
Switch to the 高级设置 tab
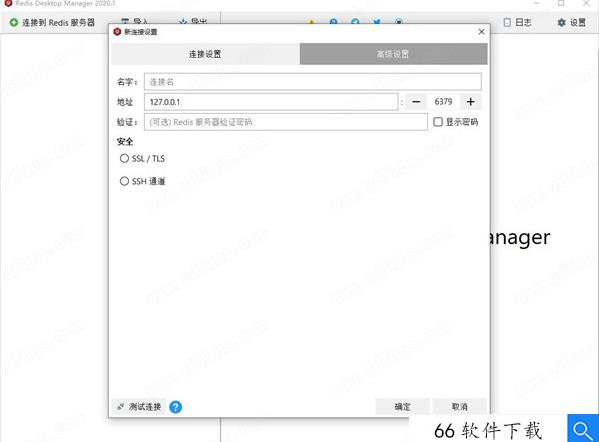393,54
